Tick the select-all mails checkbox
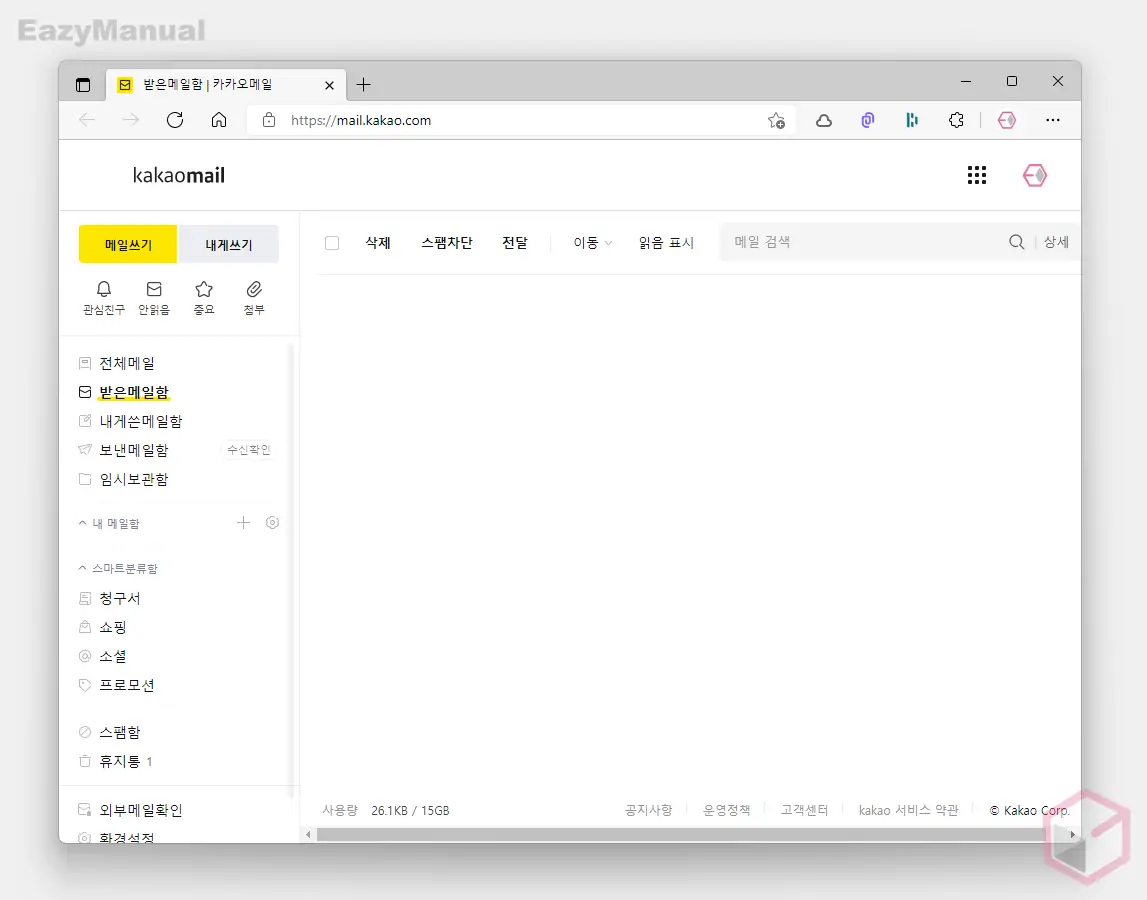Image resolution: width=1147 pixels, height=900 pixels. point(332,243)
